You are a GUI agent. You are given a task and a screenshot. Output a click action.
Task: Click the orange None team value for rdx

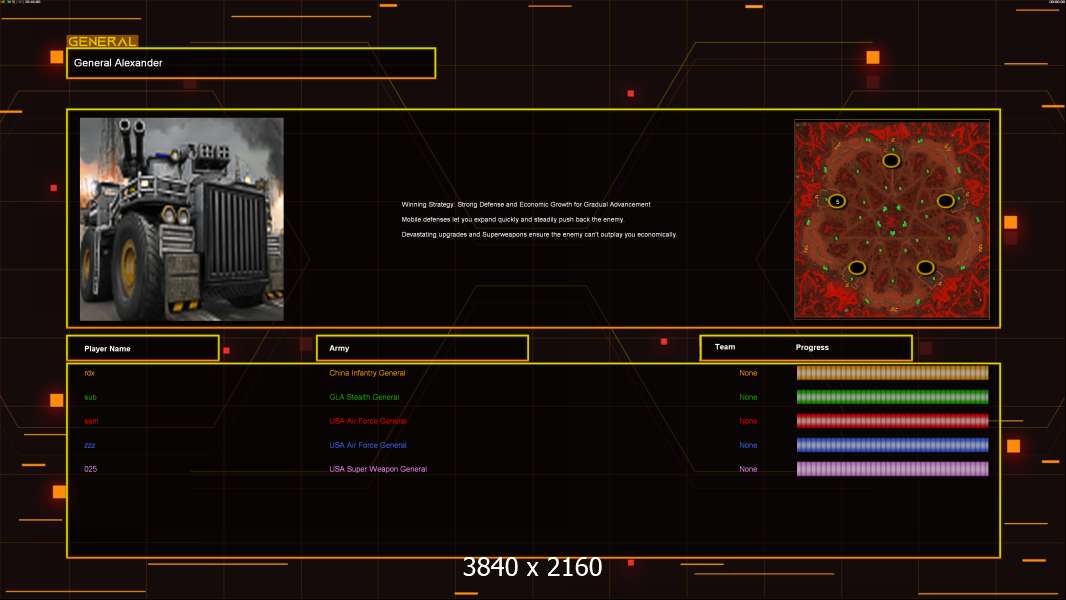[x=748, y=373]
